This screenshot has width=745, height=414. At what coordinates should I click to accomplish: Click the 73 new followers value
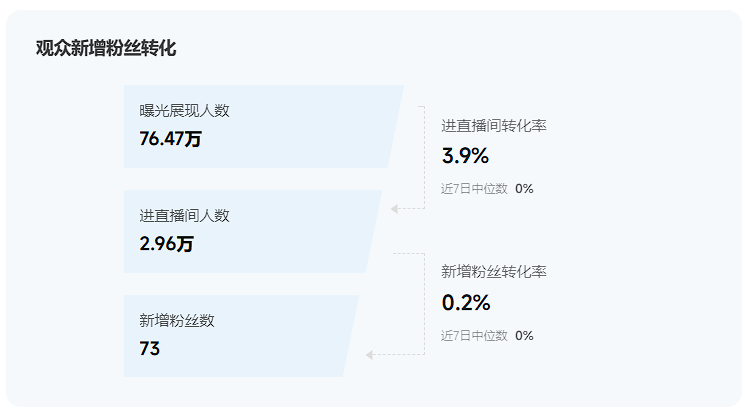pyautogui.click(x=150, y=349)
